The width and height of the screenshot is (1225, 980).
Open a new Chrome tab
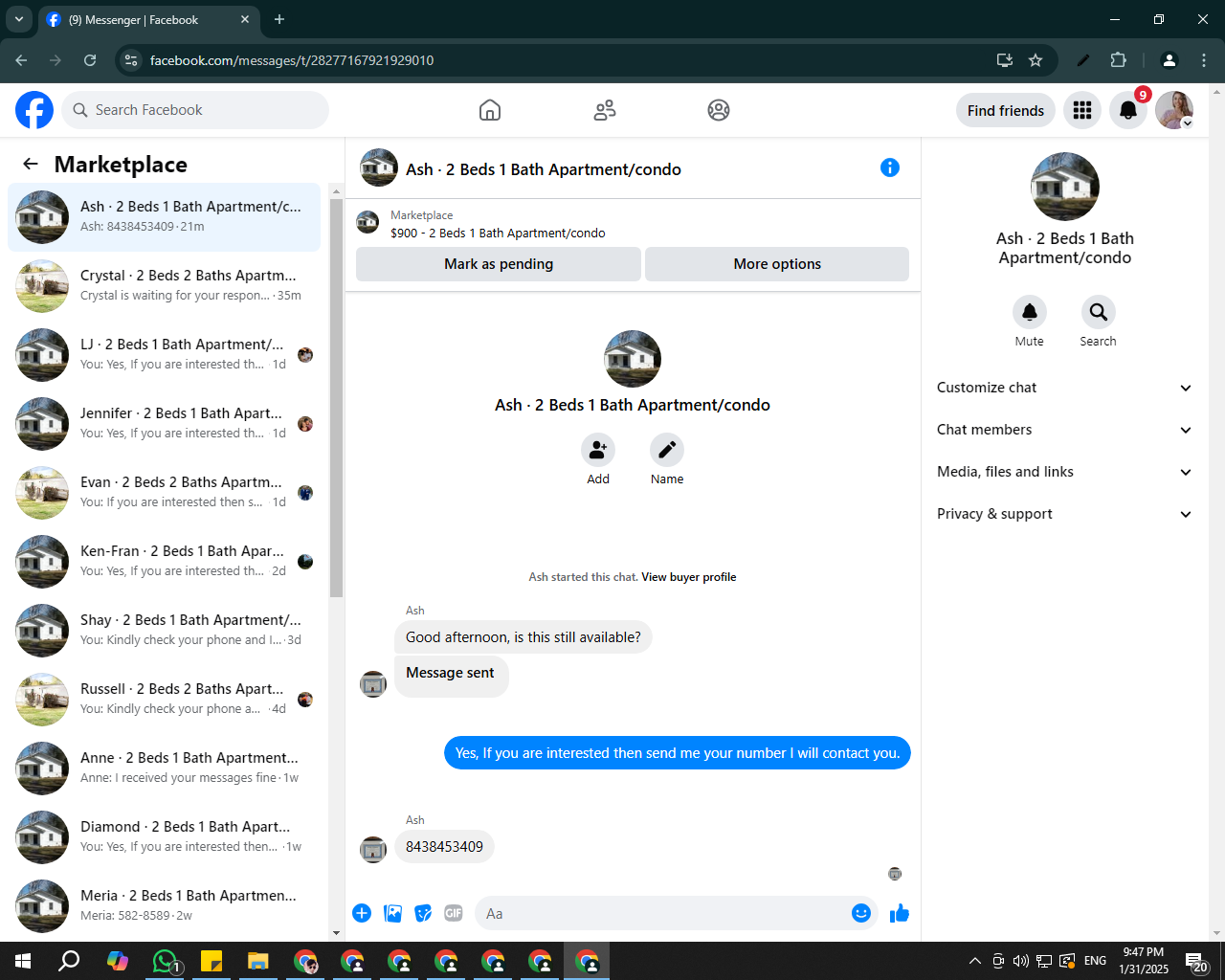click(x=279, y=19)
